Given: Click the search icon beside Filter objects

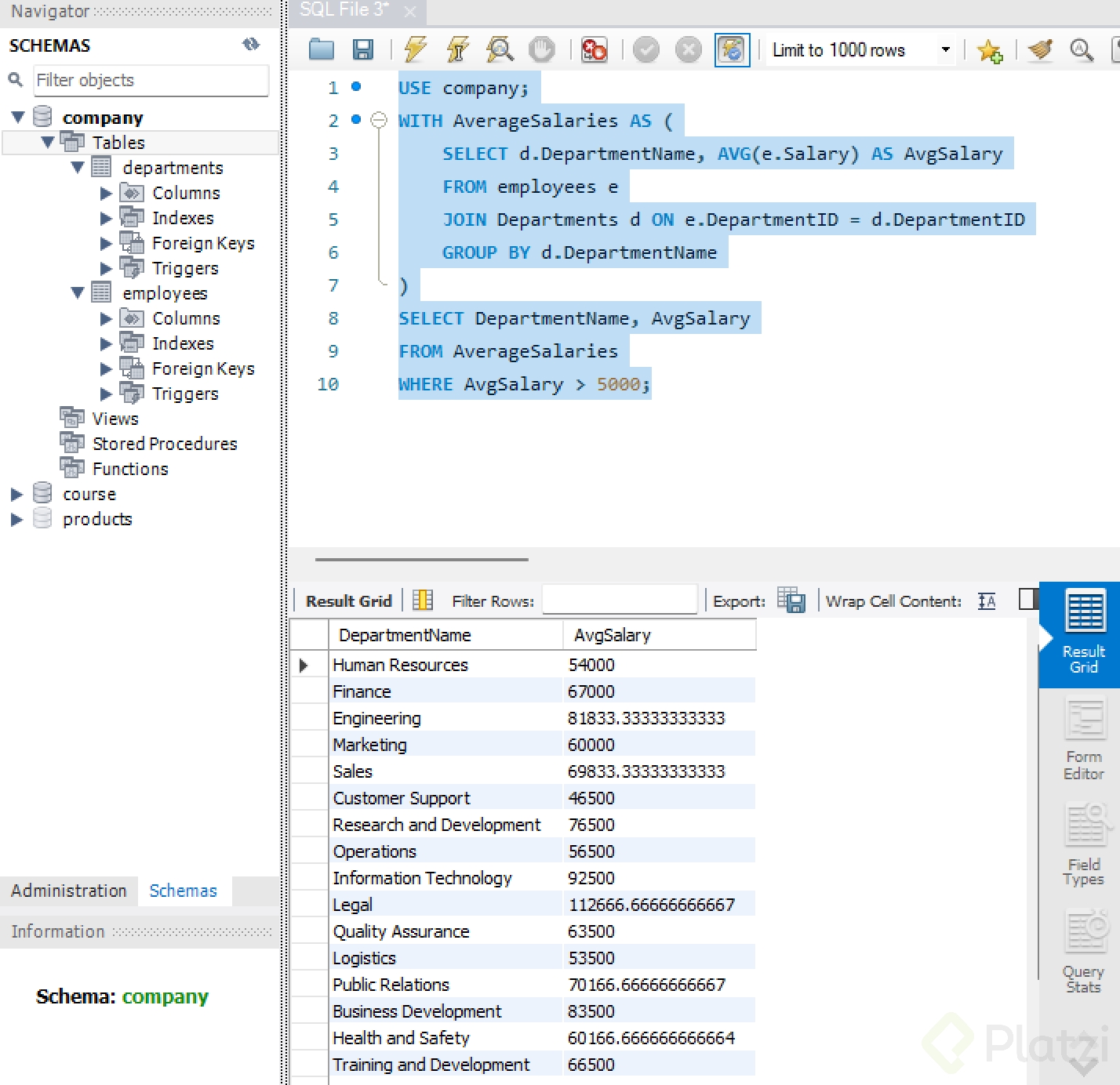Looking at the screenshot, I should pos(16,79).
